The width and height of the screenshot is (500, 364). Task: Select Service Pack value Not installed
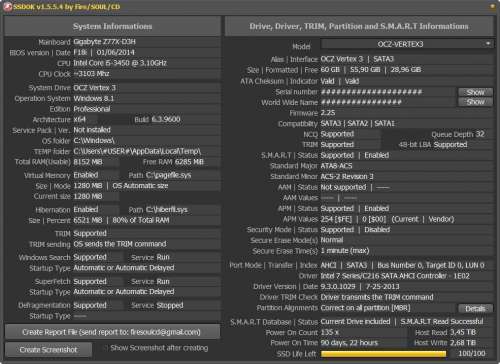click(x=92, y=130)
